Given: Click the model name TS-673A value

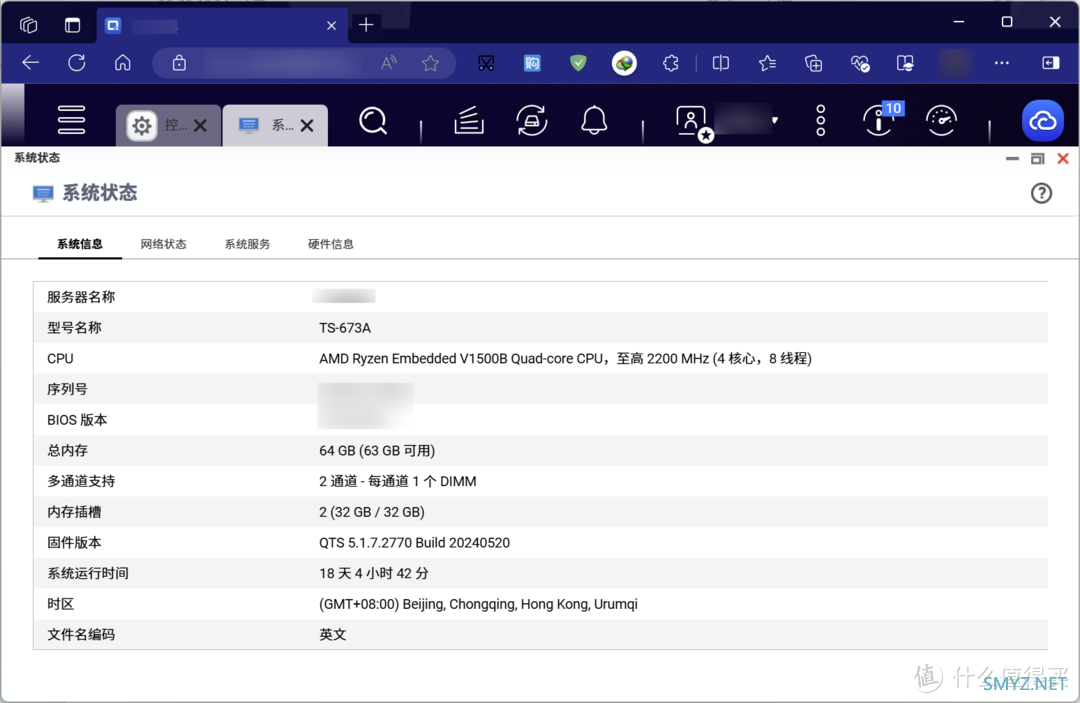Looking at the screenshot, I should 345,328.
